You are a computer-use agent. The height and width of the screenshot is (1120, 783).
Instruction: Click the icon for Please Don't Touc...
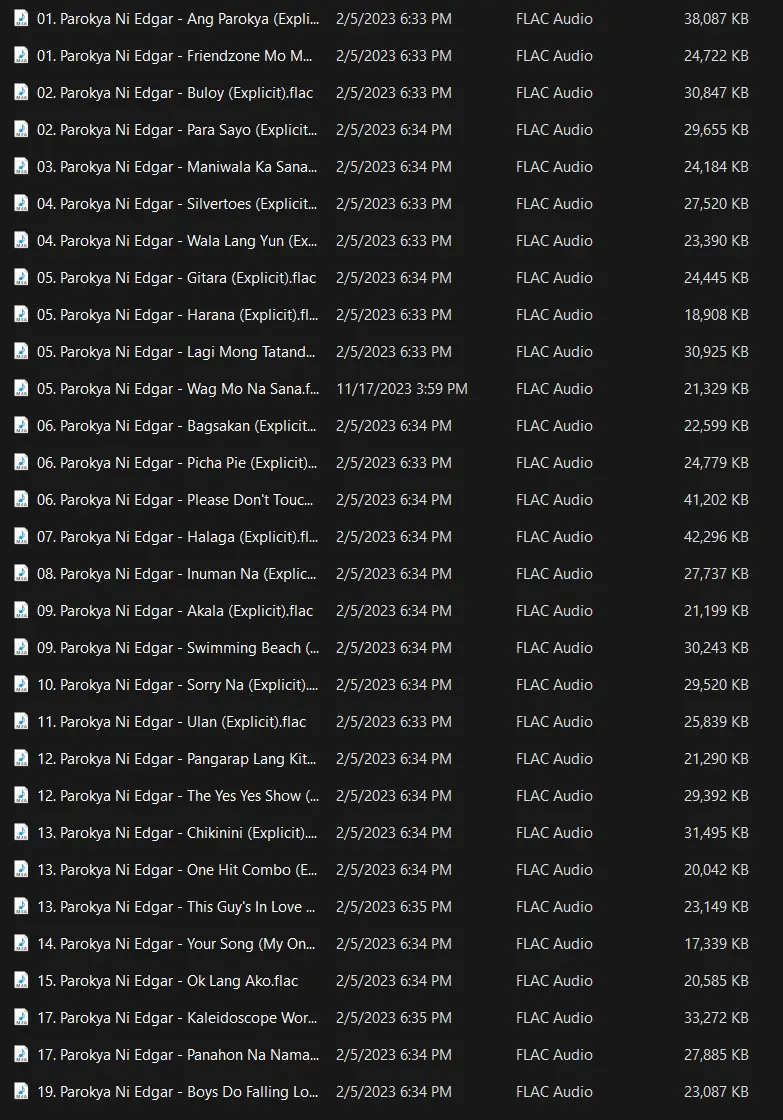21,500
